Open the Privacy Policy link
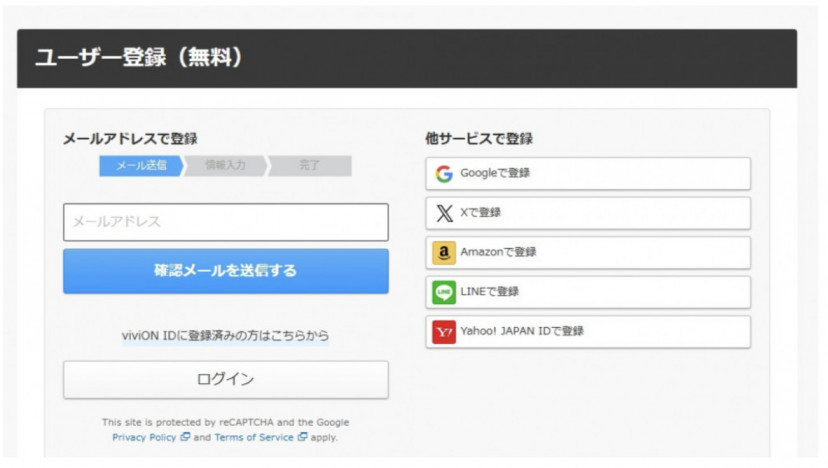This screenshot has width=828, height=468. pos(144,437)
